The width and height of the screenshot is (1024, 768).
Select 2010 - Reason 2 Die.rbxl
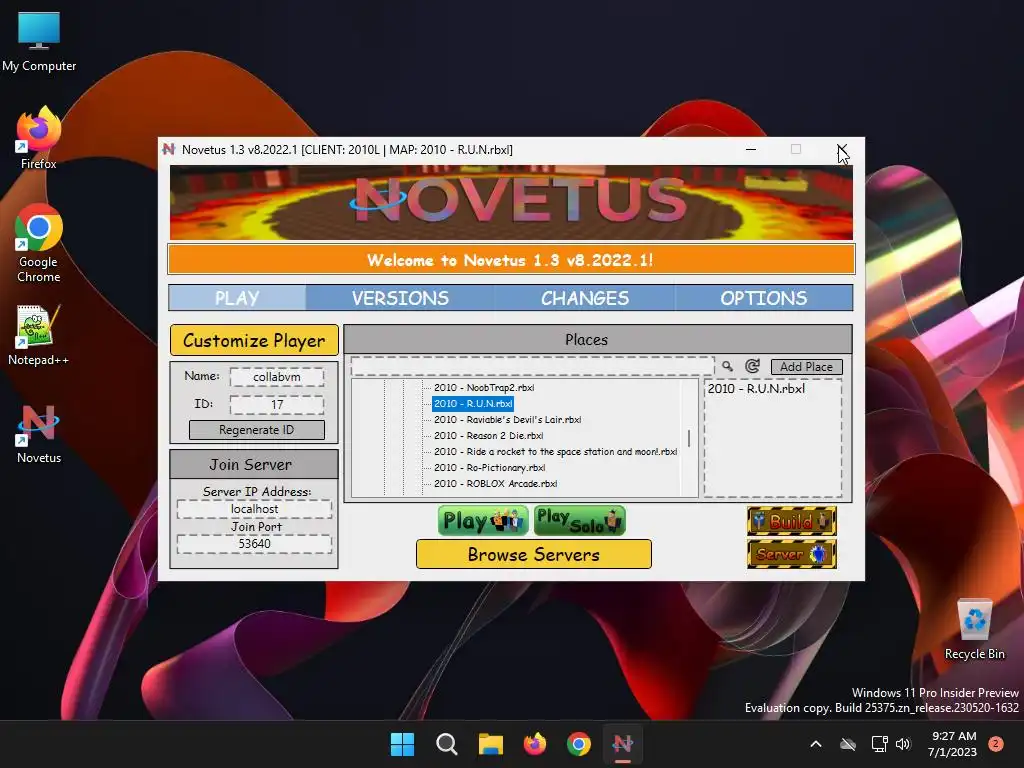point(488,436)
